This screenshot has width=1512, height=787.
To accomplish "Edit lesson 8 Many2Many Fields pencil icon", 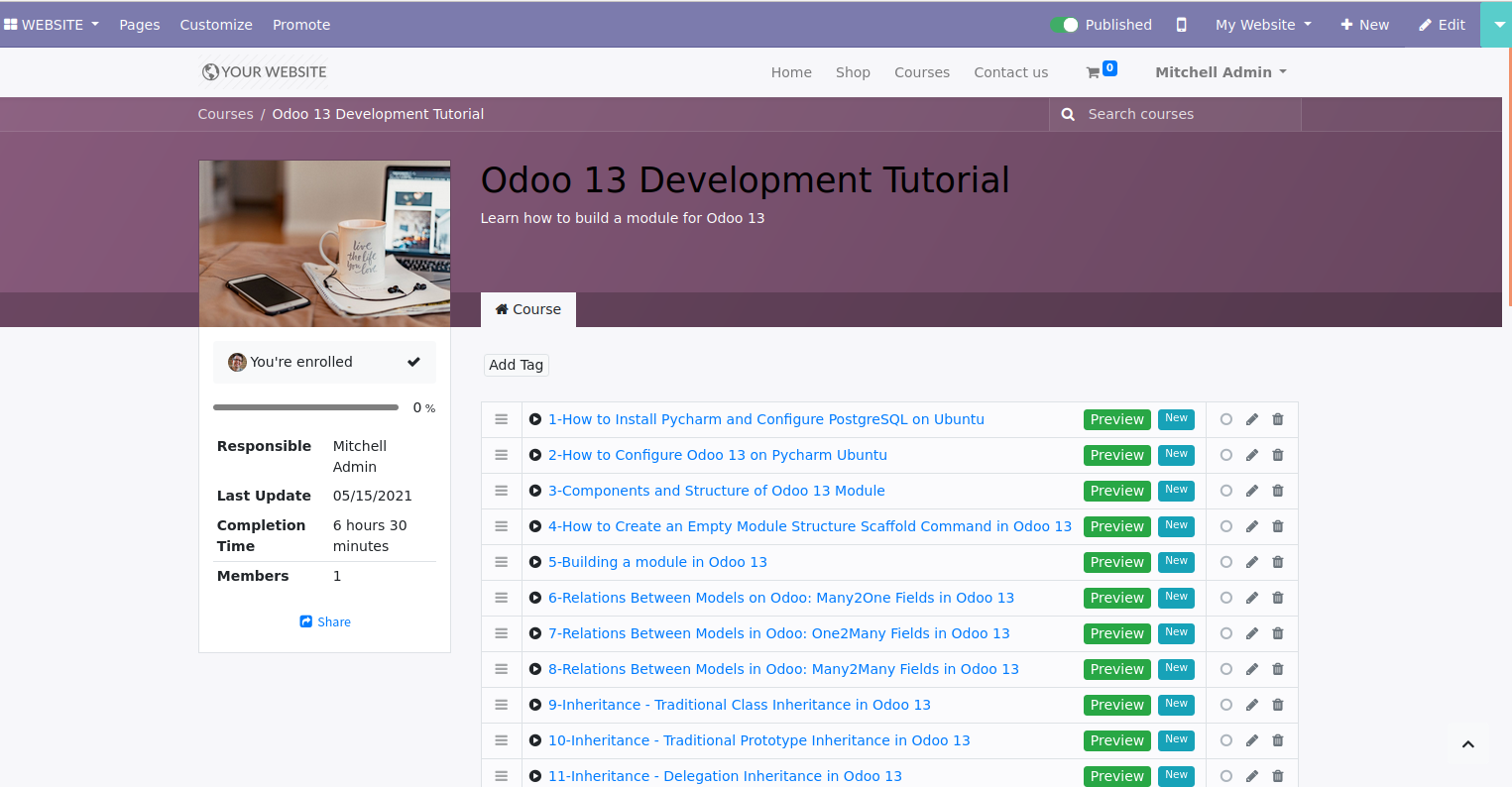I will coord(1252,669).
